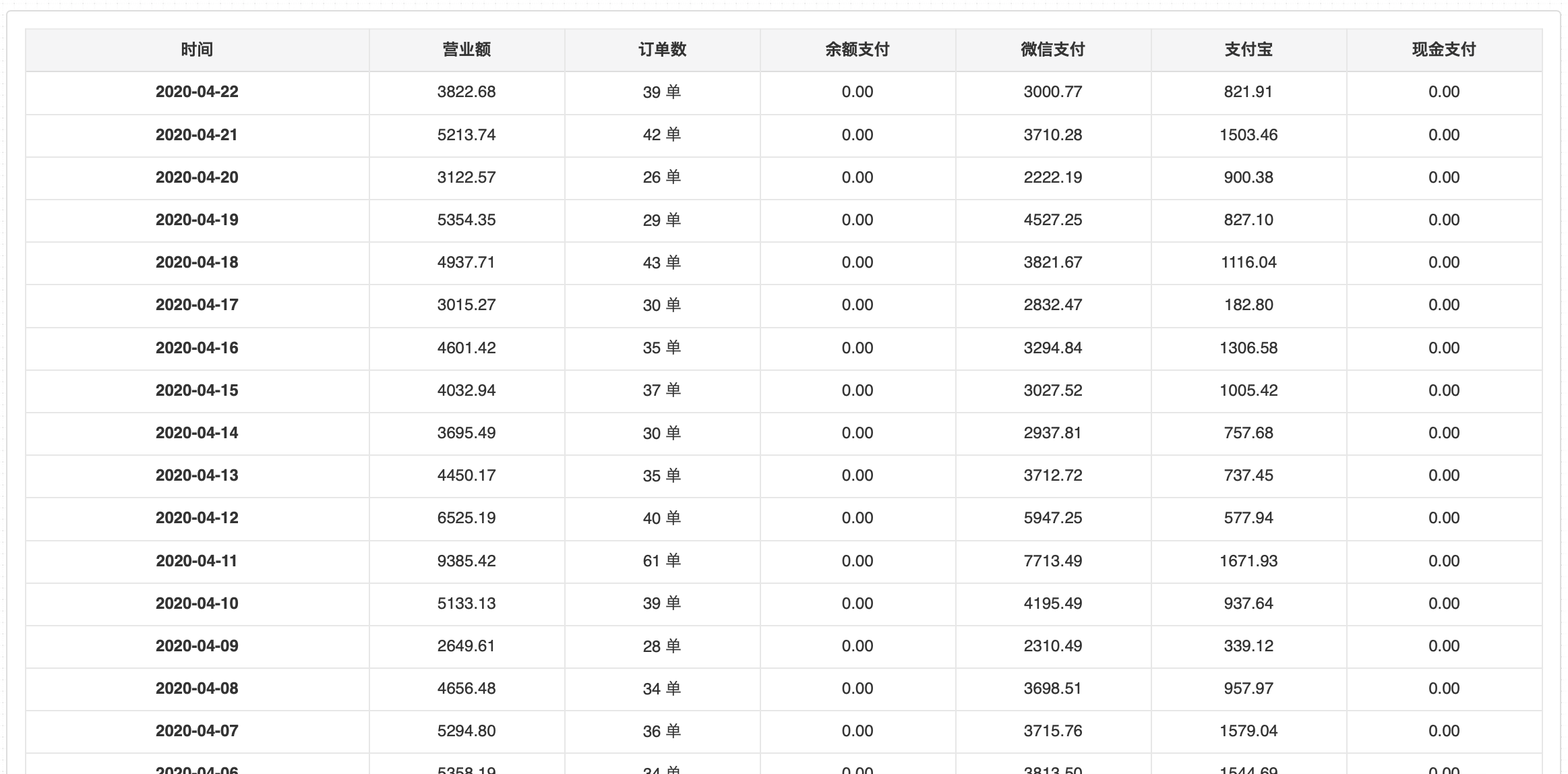This screenshot has width=1568, height=774.
Task: Click the 现金支付 column header
Action: click(x=1444, y=50)
